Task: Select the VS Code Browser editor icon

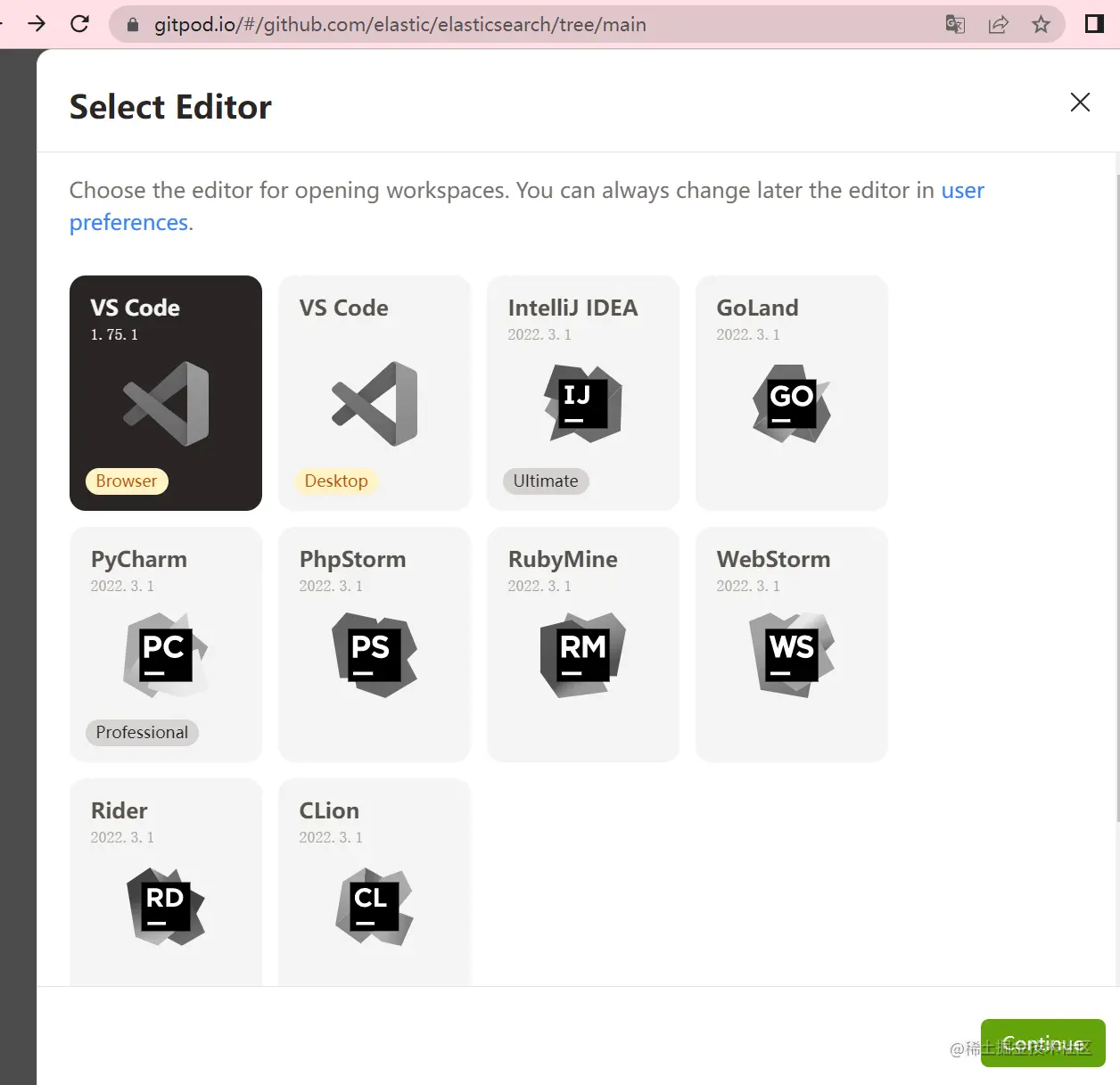Action: [x=166, y=404]
